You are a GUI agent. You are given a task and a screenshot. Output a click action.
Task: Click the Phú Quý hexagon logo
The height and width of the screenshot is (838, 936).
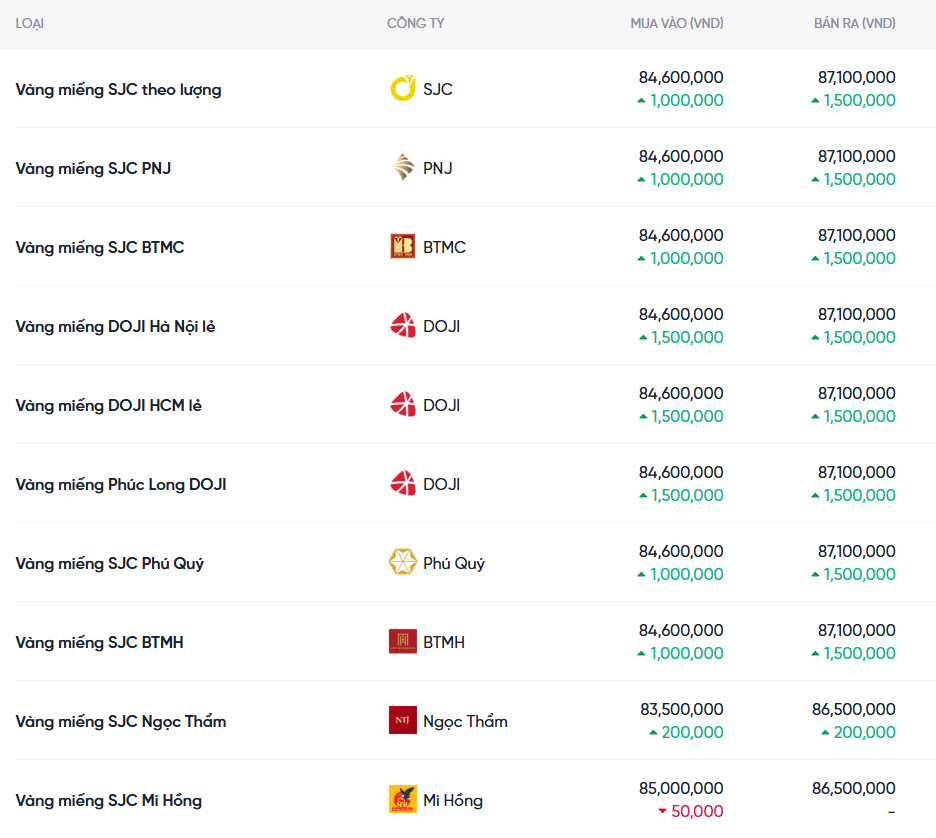click(x=402, y=563)
